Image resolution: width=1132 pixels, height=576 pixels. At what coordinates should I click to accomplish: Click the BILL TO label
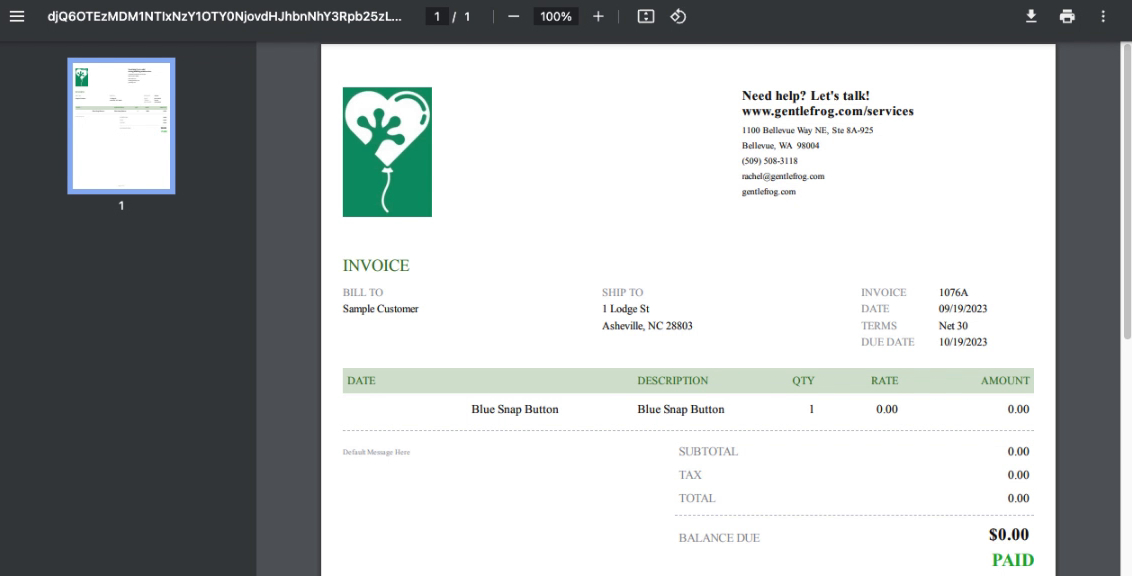coord(363,292)
